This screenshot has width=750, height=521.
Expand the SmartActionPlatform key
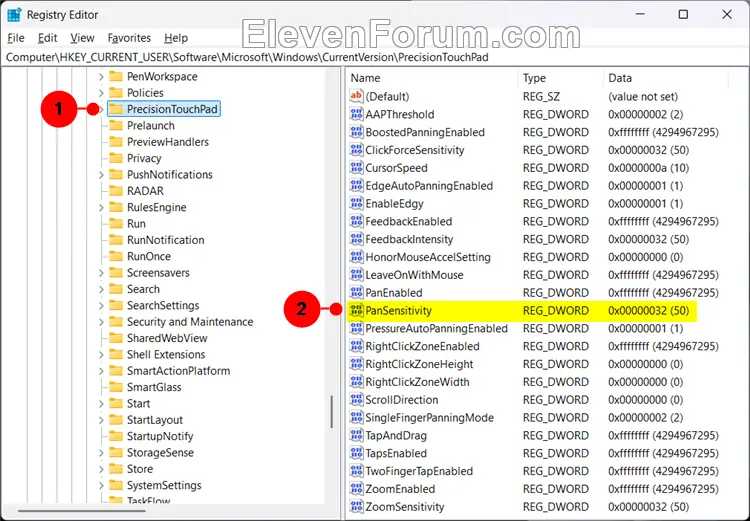coord(101,371)
